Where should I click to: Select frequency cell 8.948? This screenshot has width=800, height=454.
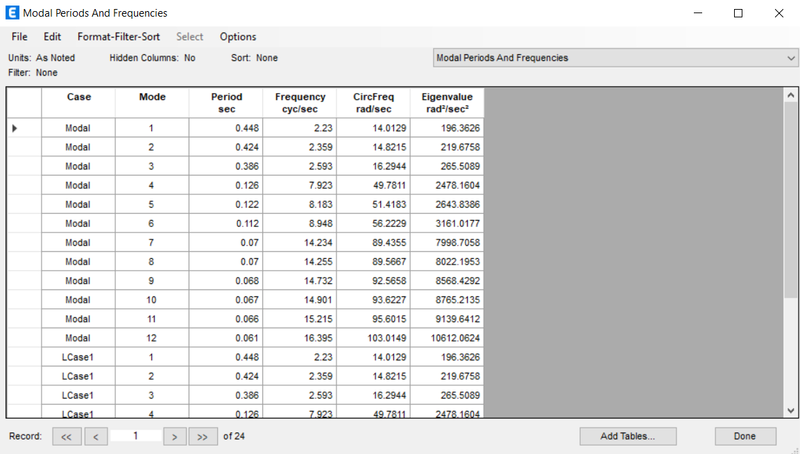300,223
